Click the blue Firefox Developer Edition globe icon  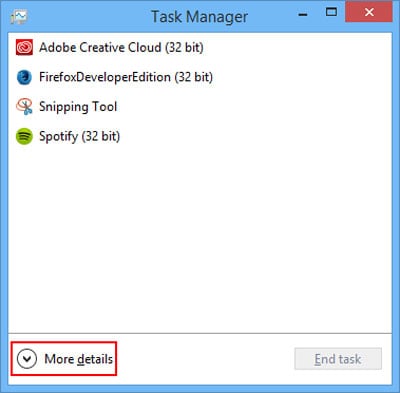[x=24, y=77]
